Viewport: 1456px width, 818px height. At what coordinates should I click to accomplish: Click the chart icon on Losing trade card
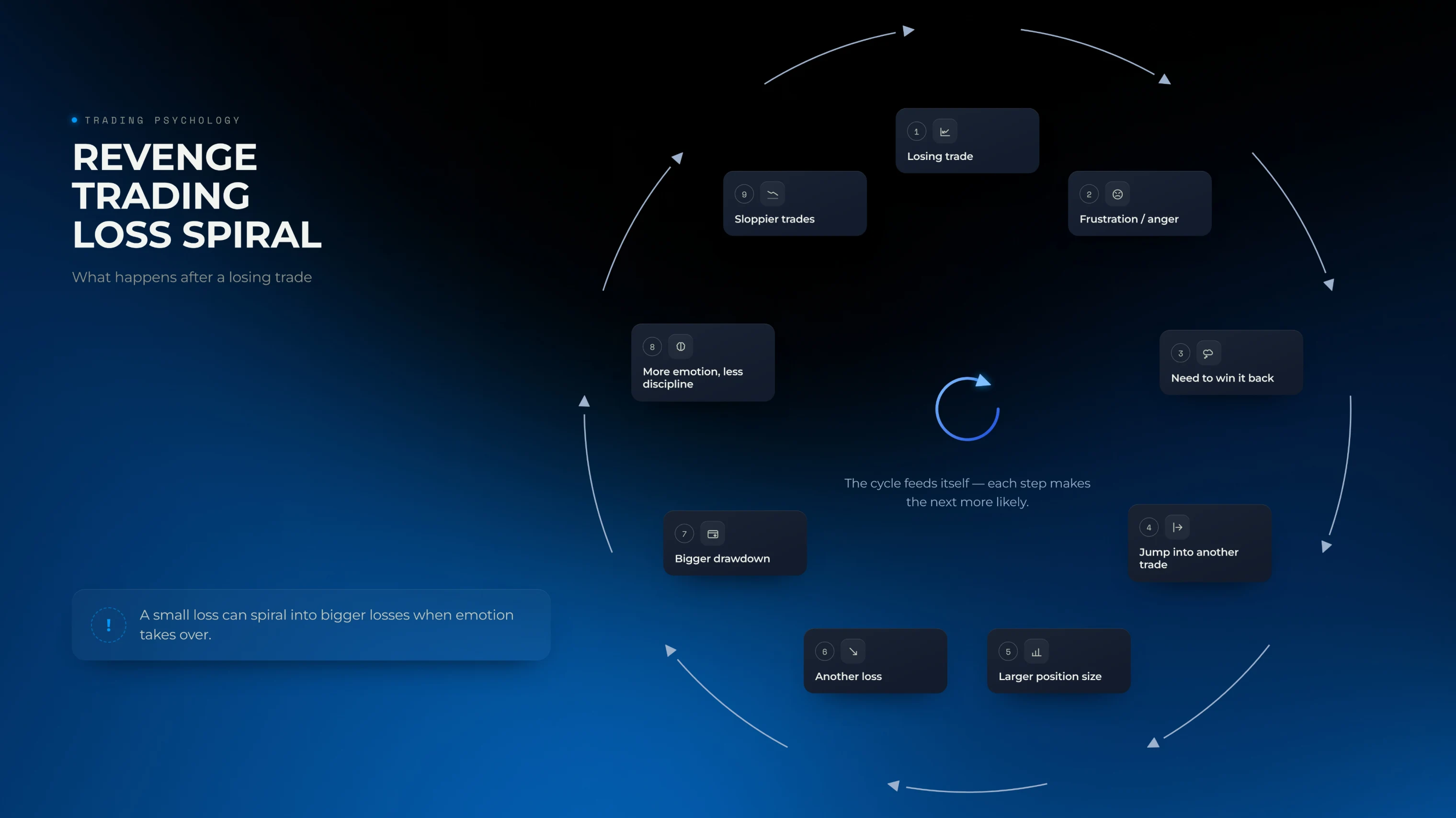(944, 132)
